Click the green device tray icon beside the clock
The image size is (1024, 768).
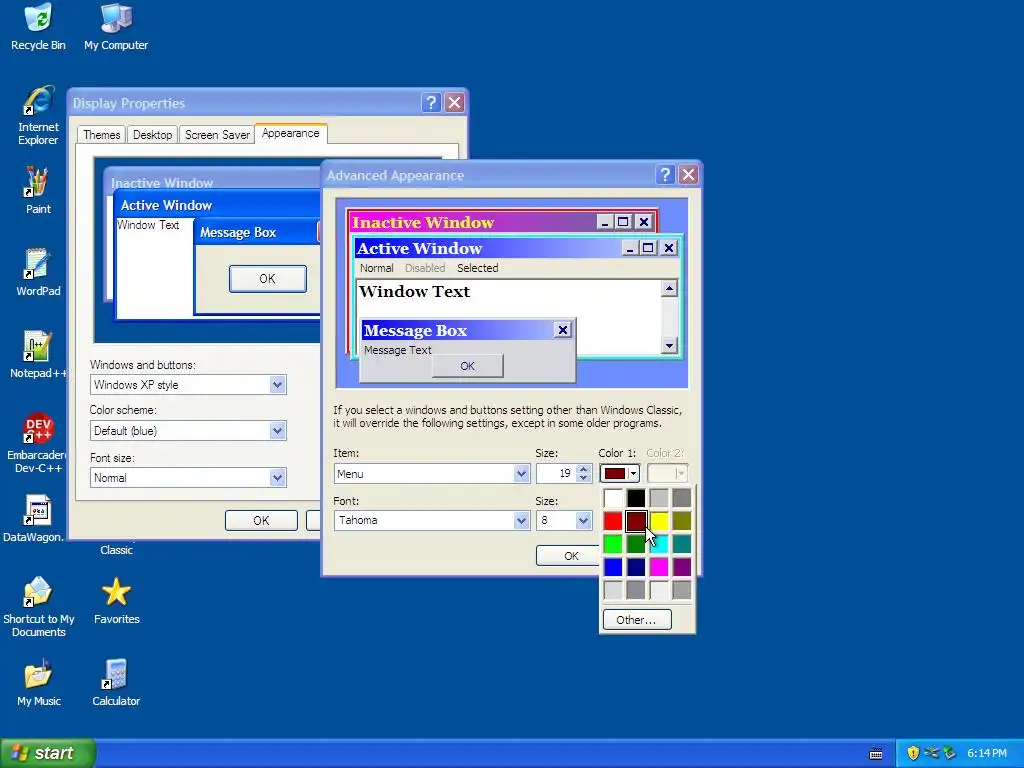pos(950,753)
